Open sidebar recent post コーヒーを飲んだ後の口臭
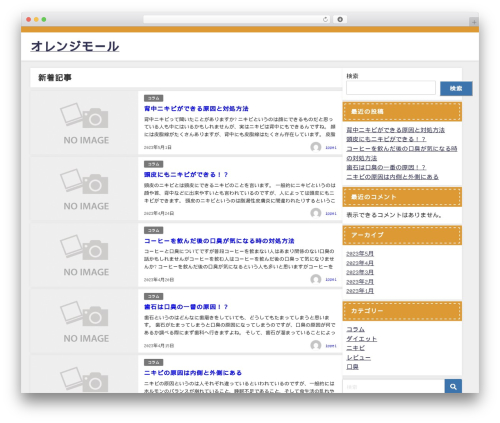The width and height of the screenshot is (500, 423). 402,153
